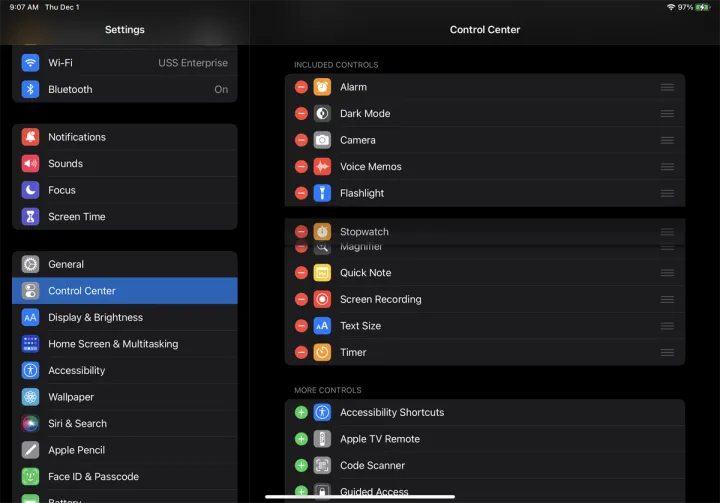The width and height of the screenshot is (720, 503).
Task: Tap the Voice Memos waveform icon
Action: pos(322,167)
